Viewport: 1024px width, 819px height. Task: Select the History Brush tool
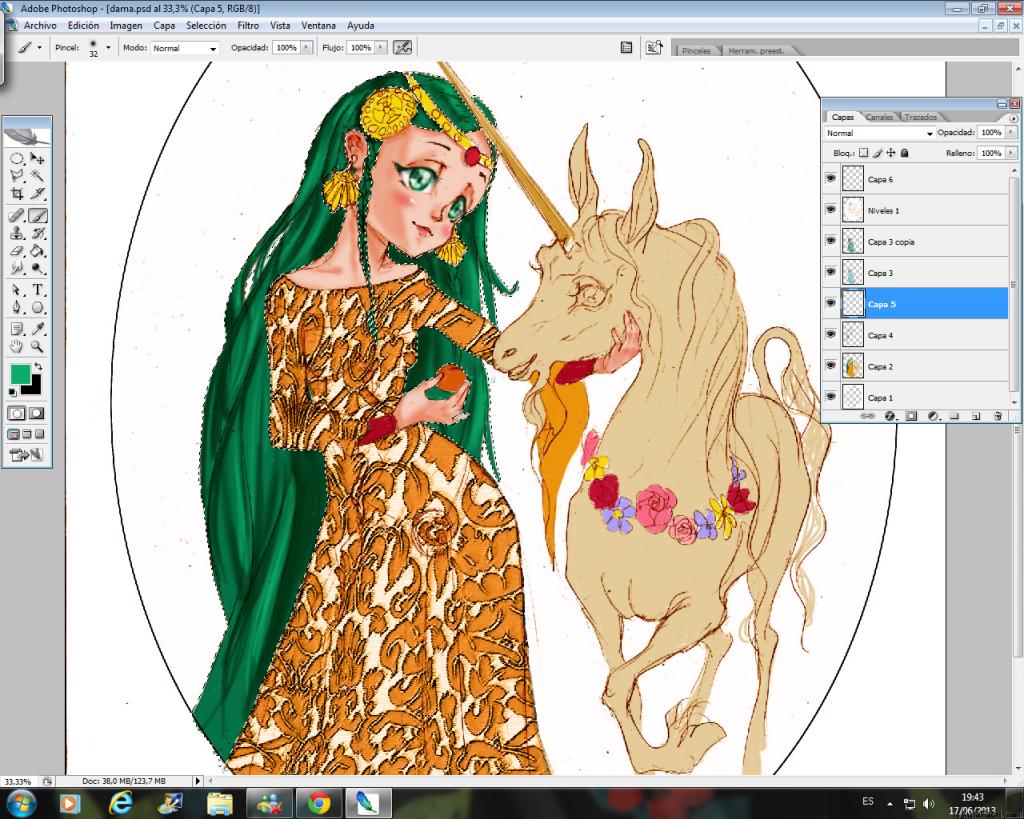click(37, 233)
